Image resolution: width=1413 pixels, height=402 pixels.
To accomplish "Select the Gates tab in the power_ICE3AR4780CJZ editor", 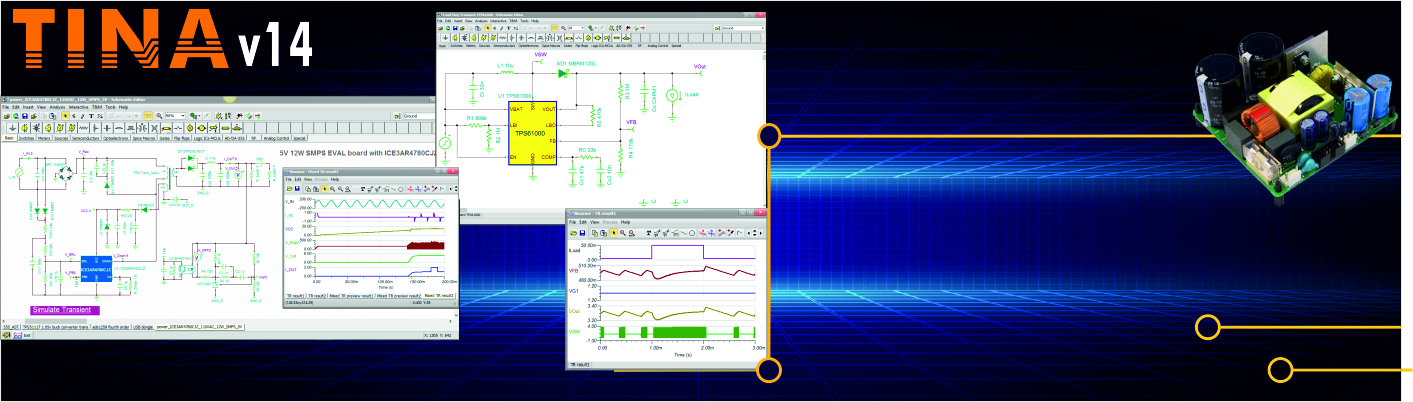I will coord(165,138).
